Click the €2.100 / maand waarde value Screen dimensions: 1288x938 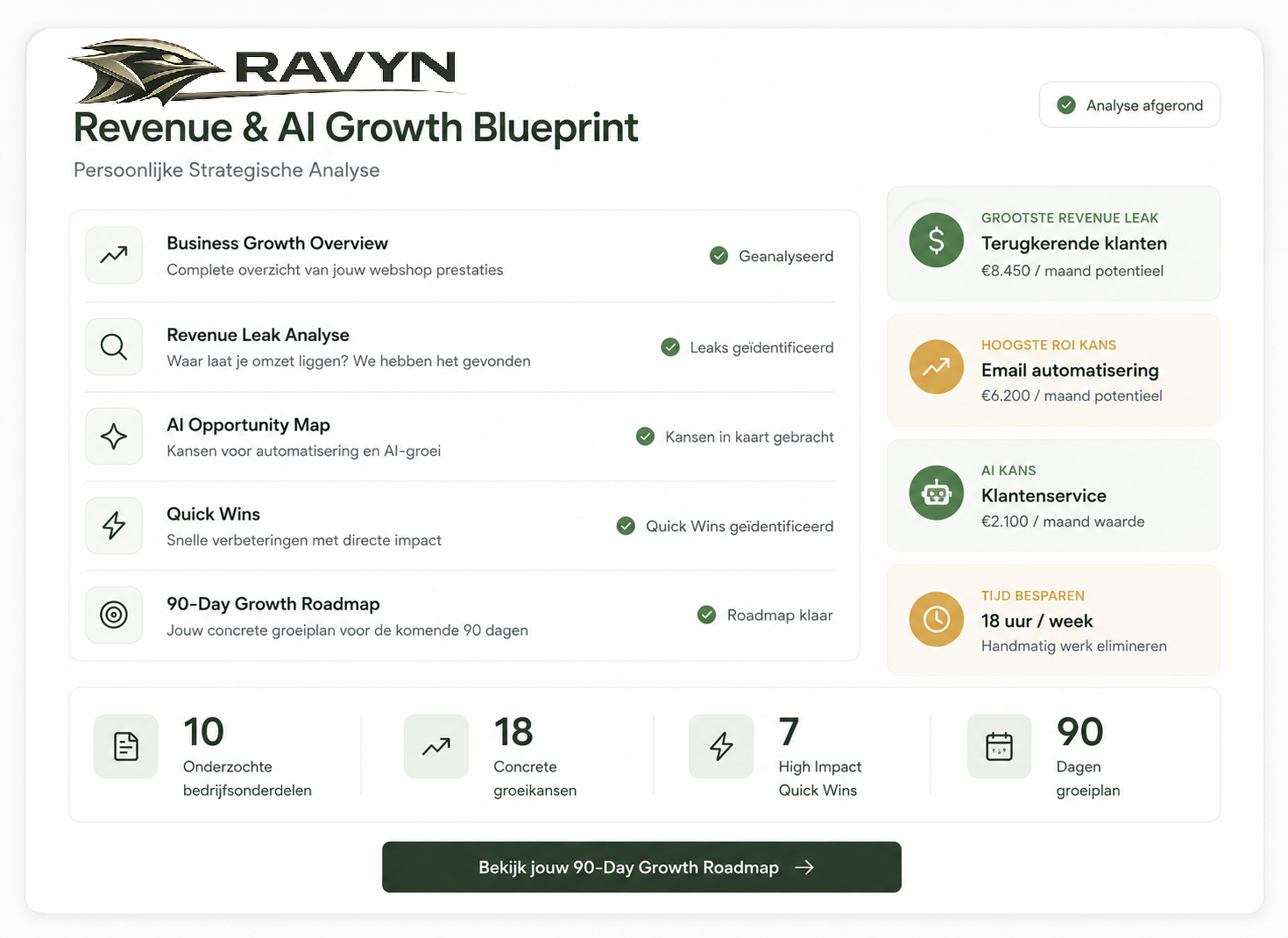tap(1063, 522)
